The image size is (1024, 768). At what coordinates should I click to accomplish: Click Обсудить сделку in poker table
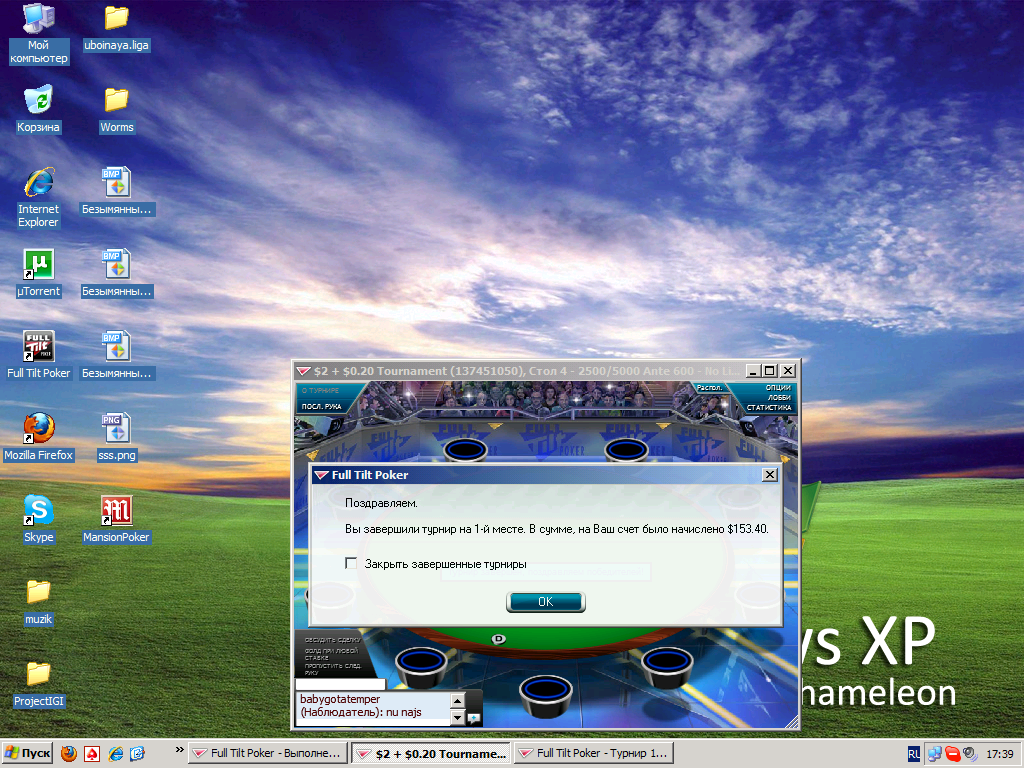click(x=332, y=640)
